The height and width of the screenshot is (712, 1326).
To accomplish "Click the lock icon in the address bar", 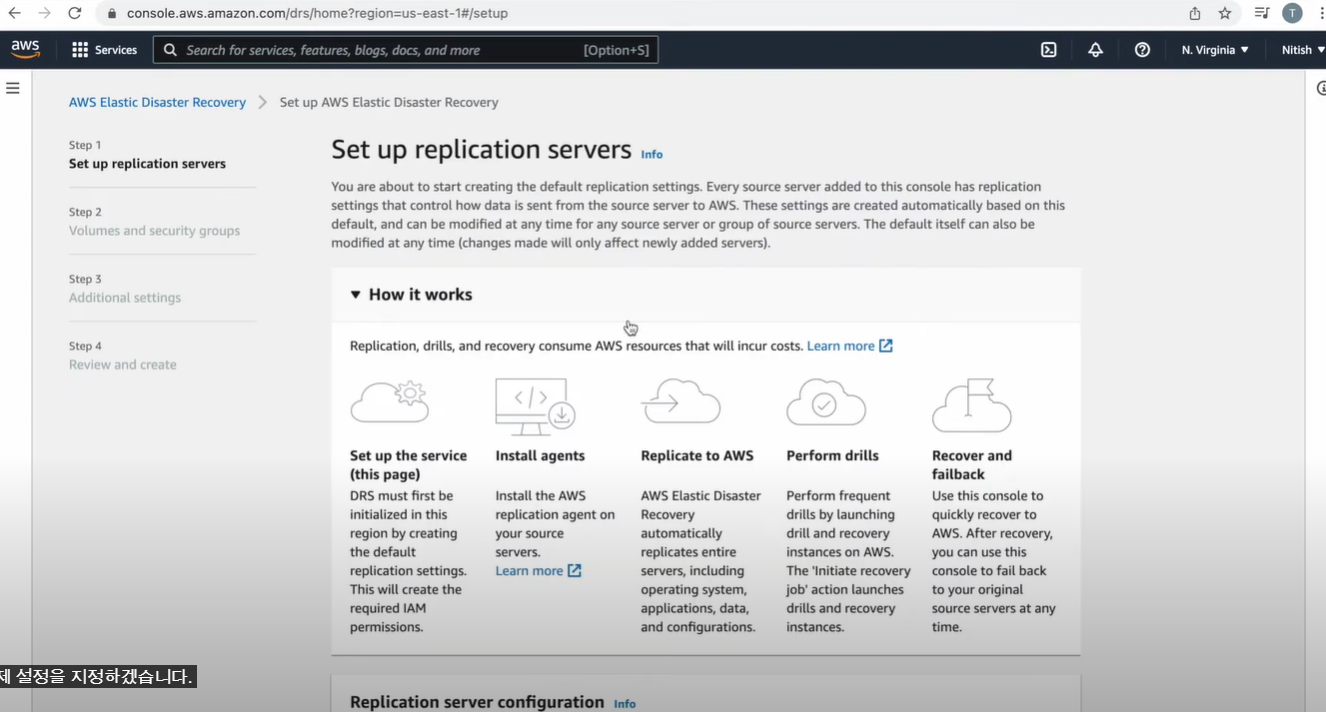I will click(111, 14).
